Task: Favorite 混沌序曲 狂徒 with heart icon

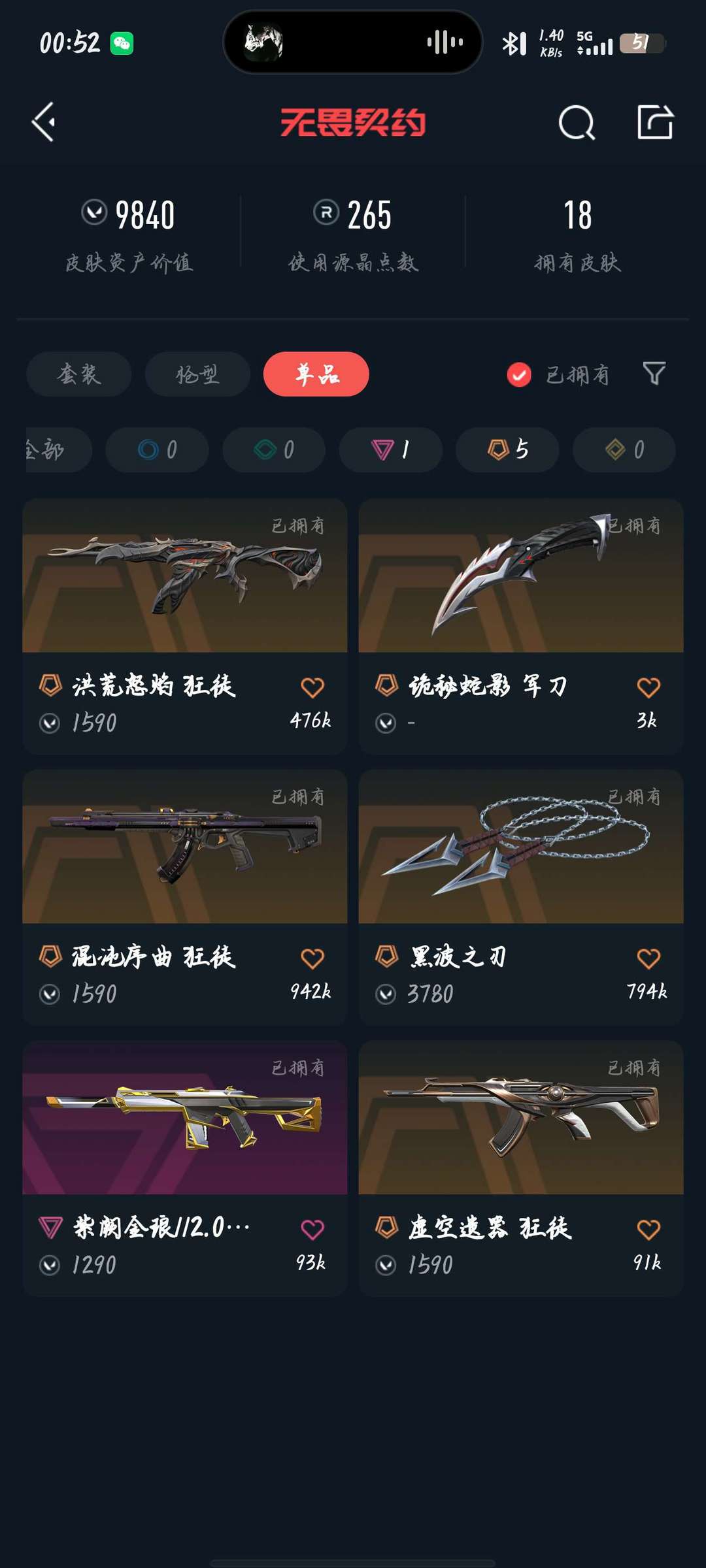Action: pos(312,958)
